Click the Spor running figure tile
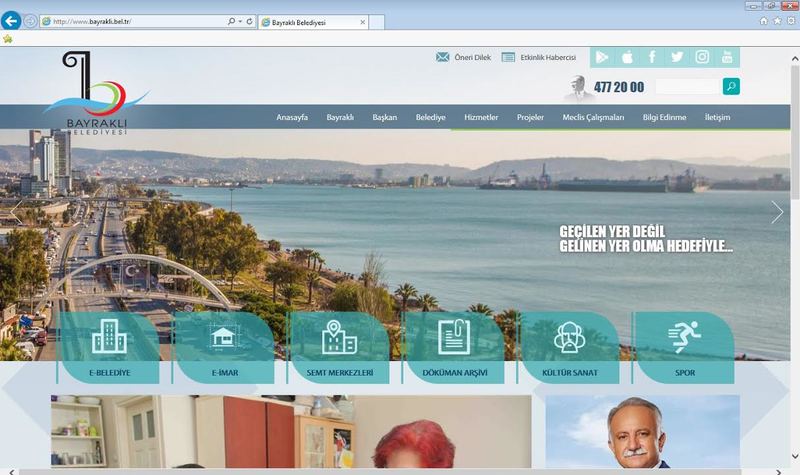The width and height of the screenshot is (800, 475). click(684, 347)
